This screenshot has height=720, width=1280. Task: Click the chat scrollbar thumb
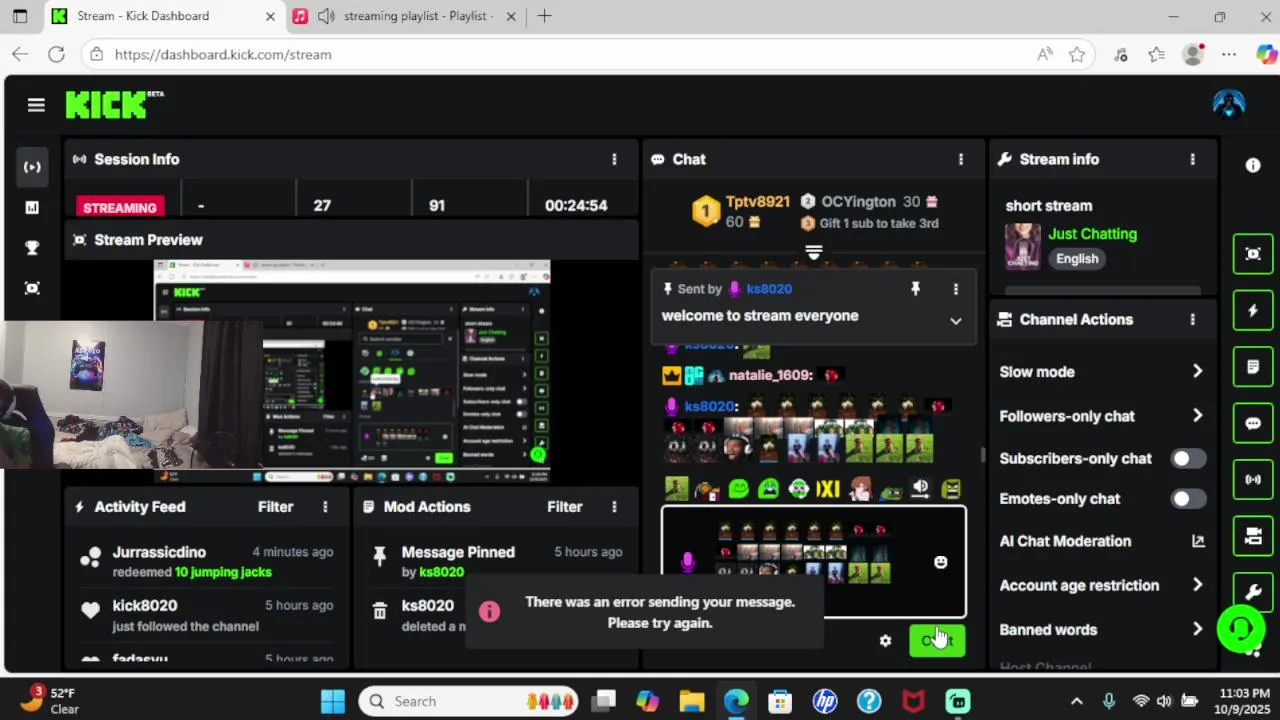pyautogui.click(x=982, y=455)
